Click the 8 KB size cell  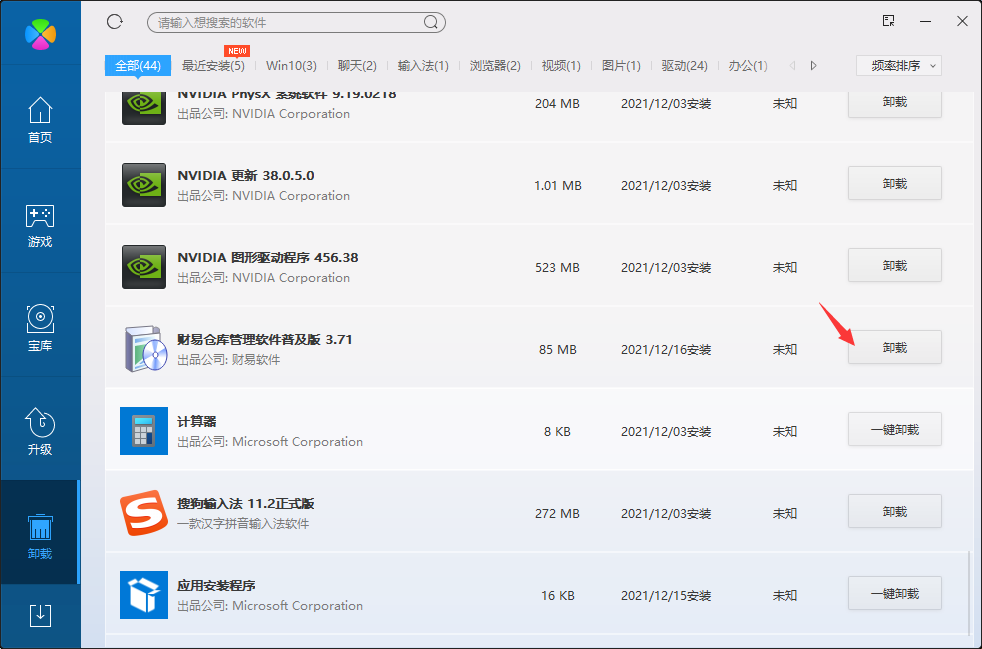(x=557, y=432)
